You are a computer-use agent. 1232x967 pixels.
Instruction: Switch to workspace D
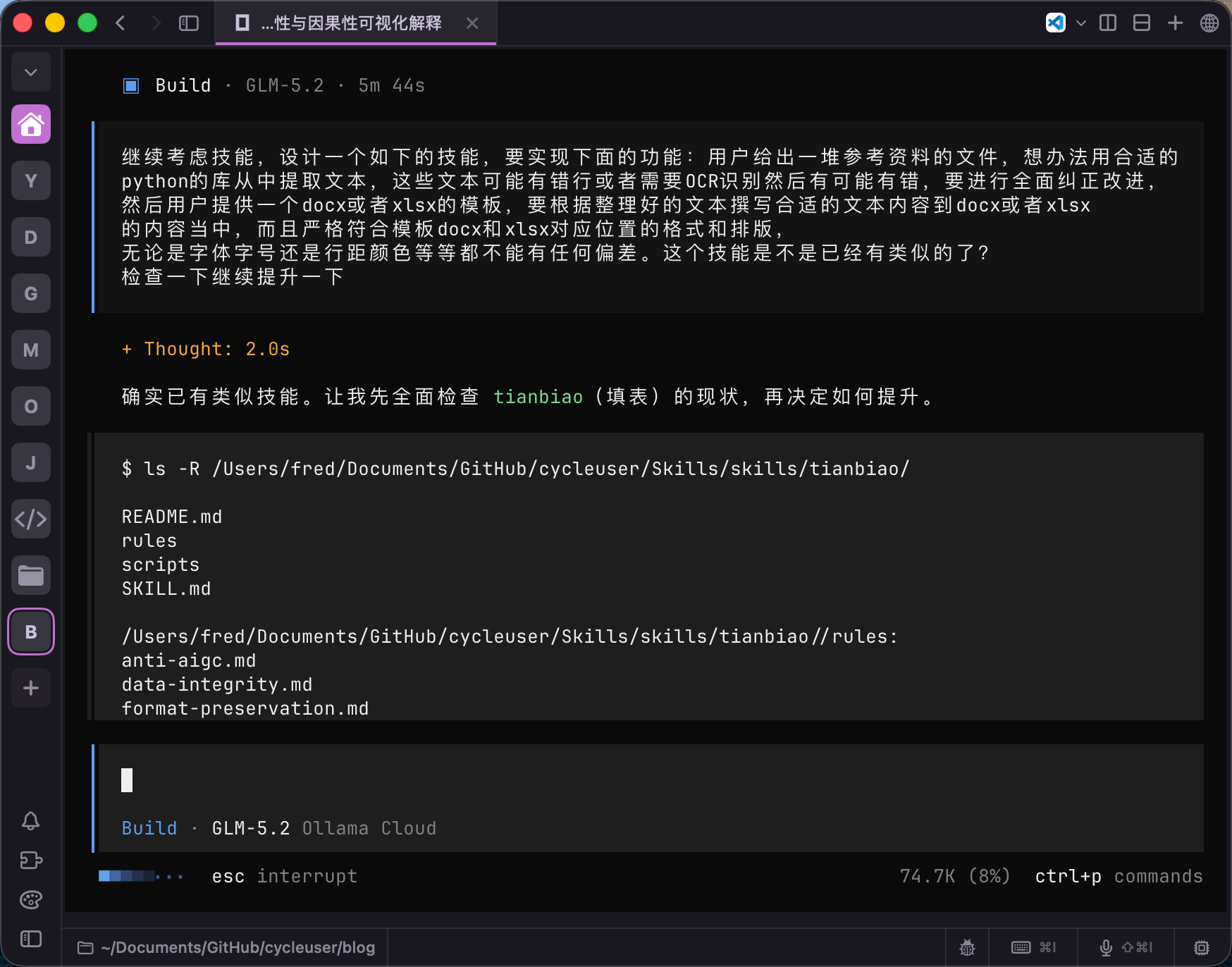pos(31,237)
